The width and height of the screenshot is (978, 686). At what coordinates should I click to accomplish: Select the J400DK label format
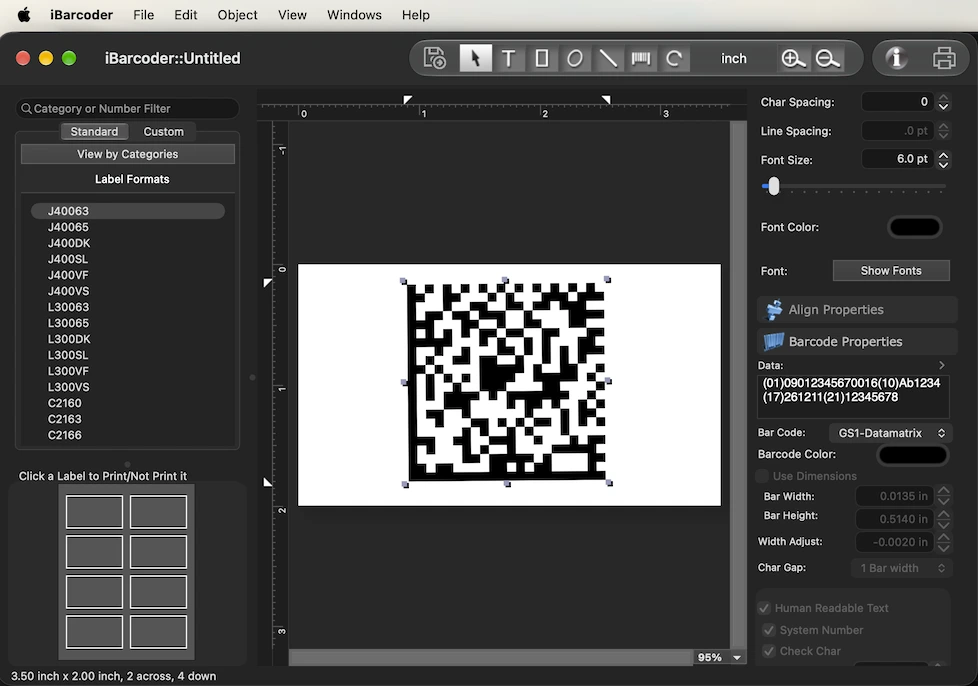(128, 243)
